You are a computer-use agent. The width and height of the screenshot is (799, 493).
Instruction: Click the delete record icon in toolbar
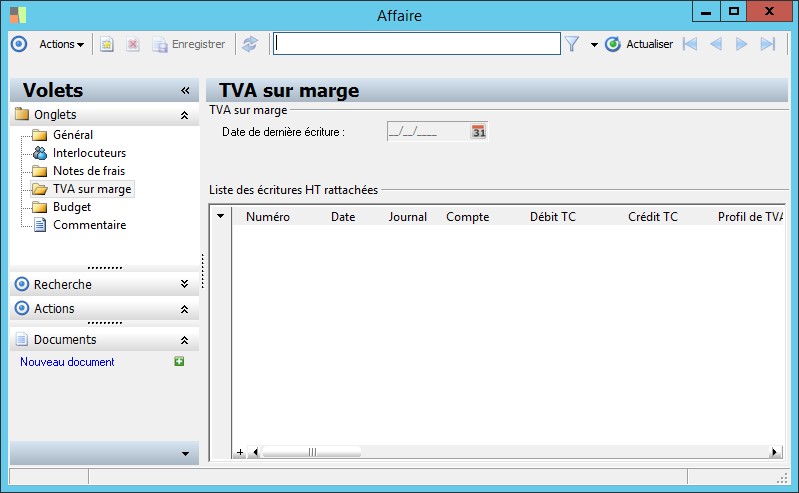[x=132, y=44]
